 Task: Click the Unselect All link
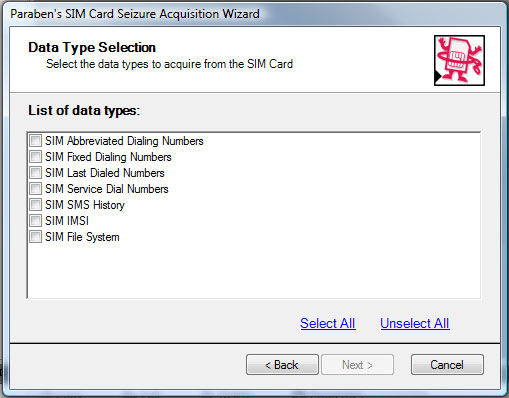(x=415, y=323)
